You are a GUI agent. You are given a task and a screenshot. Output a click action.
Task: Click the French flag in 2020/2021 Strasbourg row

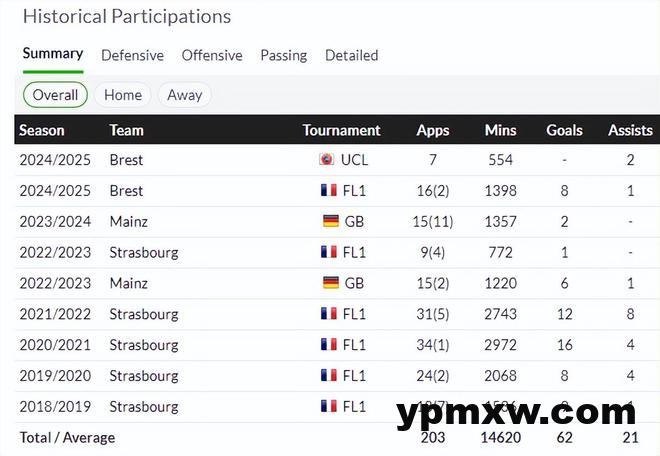click(328, 345)
